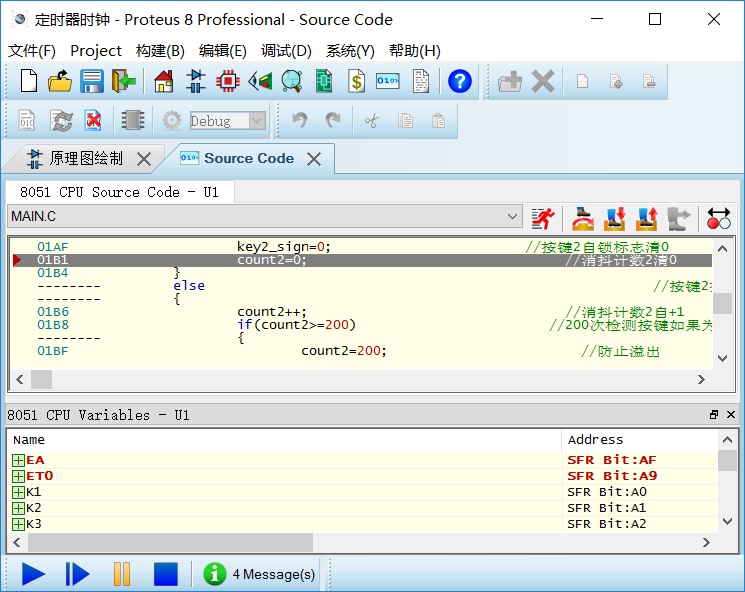Viewport: 745px width, 592px height.
Task: Open the blue Help question mark icon
Action: [x=459, y=81]
